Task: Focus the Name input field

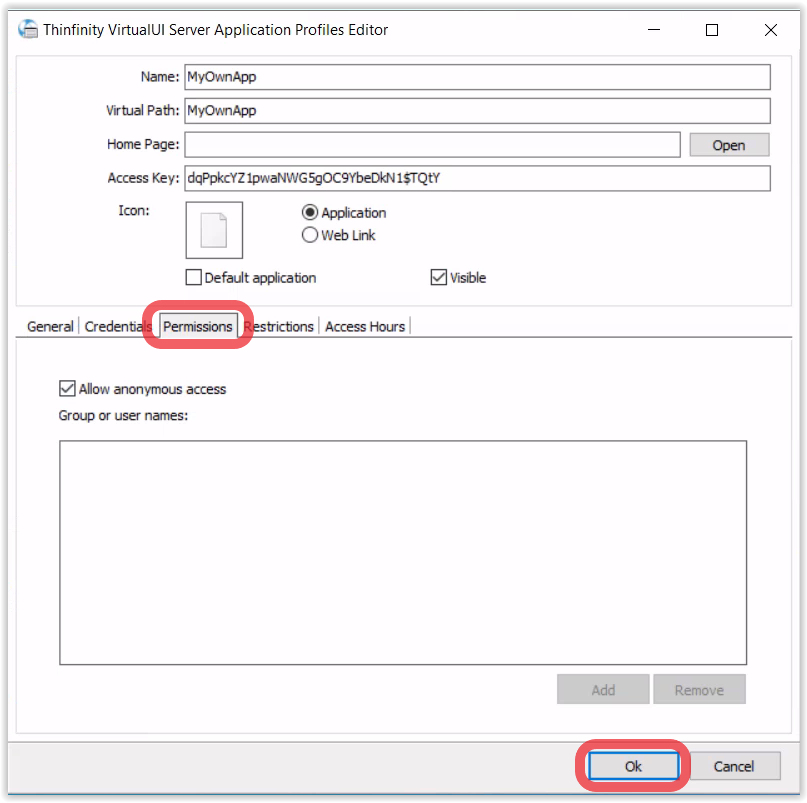Action: click(x=478, y=77)
